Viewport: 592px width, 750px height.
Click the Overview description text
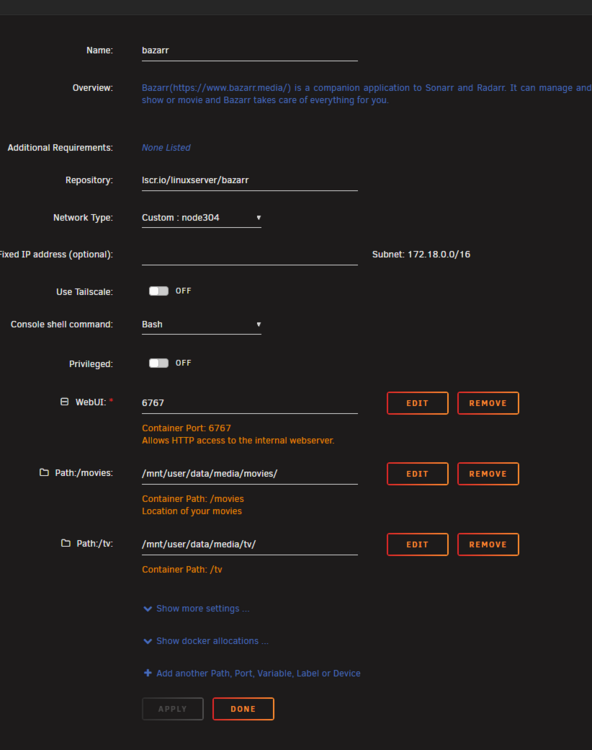[x=366, y=94]
